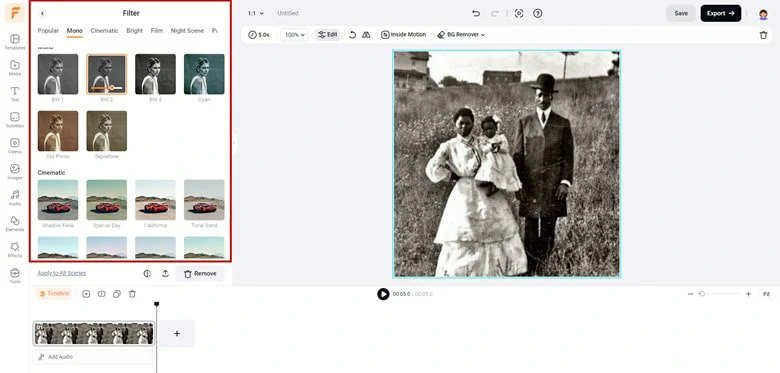This screenshot has height=373, width=780.
Task: Select the Text tool in the sidebar
Action: 15,93
